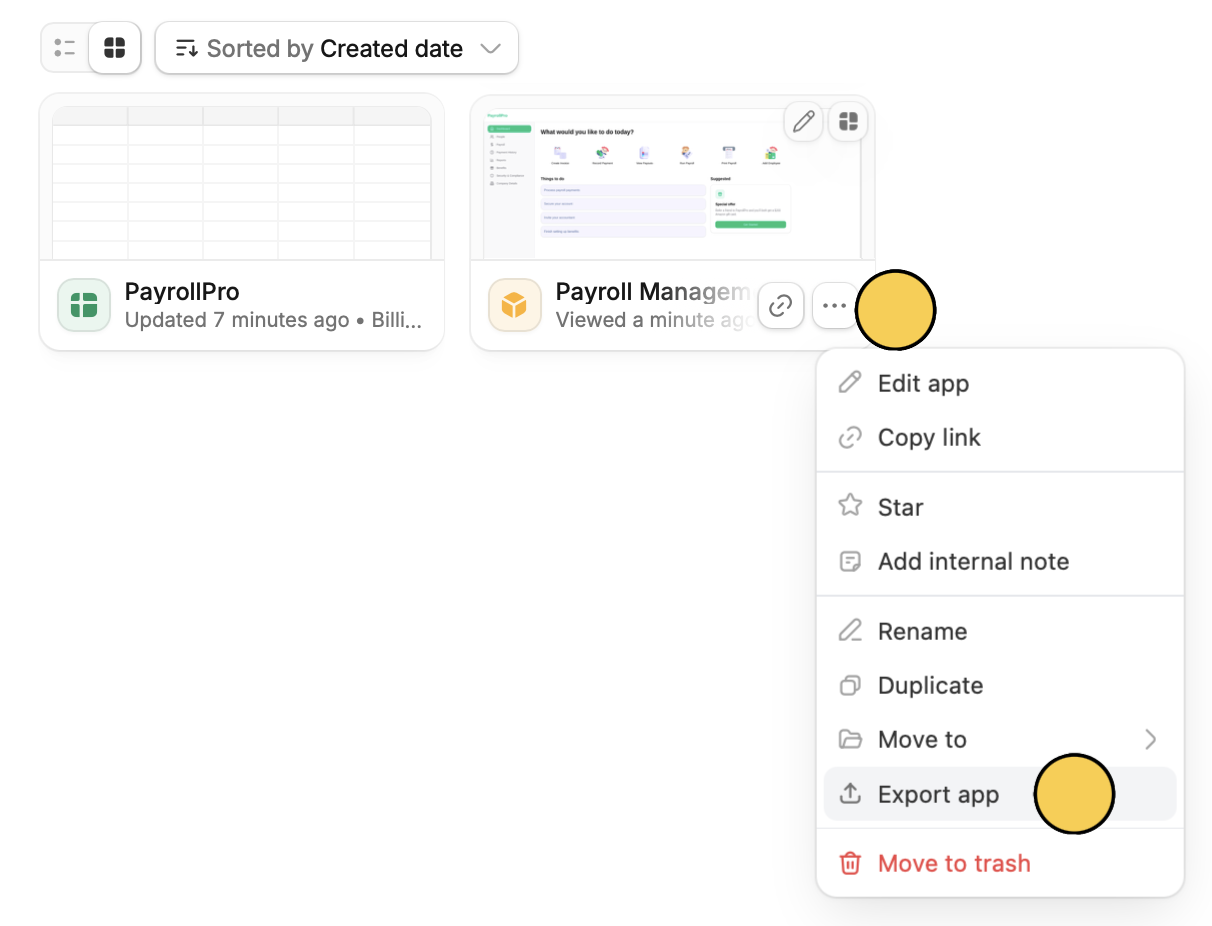Image resolution: width=1212 pixels, height=926 pixels.
Task: Choose Copy link from context menu
Action: point(1000,437)
